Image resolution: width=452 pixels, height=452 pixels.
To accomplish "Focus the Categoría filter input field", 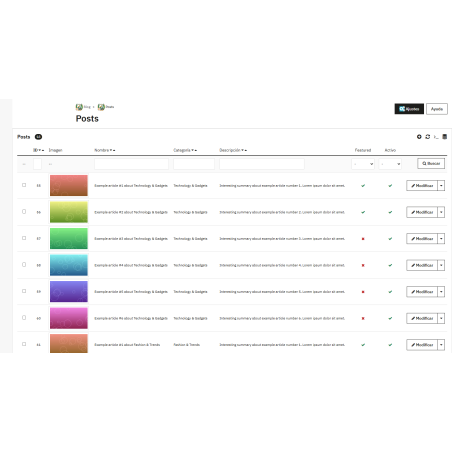I will click(194, 164).
